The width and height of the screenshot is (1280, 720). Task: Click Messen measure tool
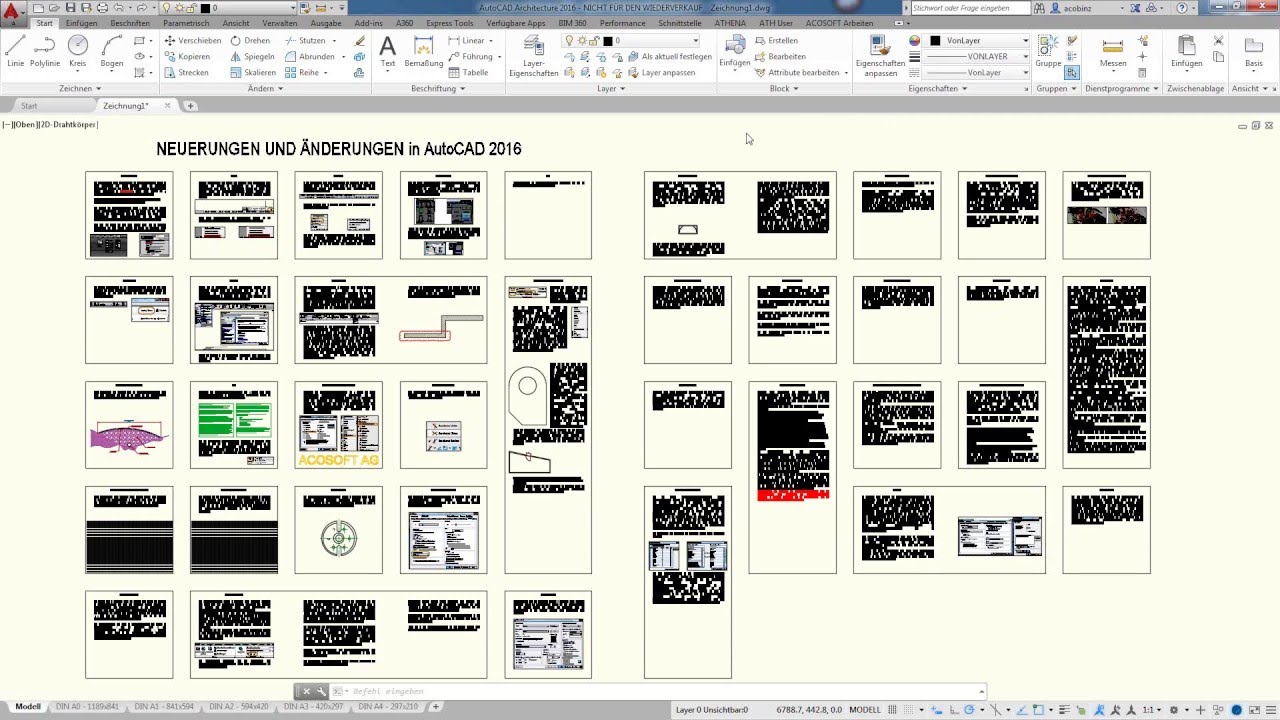pos(1113,51)
